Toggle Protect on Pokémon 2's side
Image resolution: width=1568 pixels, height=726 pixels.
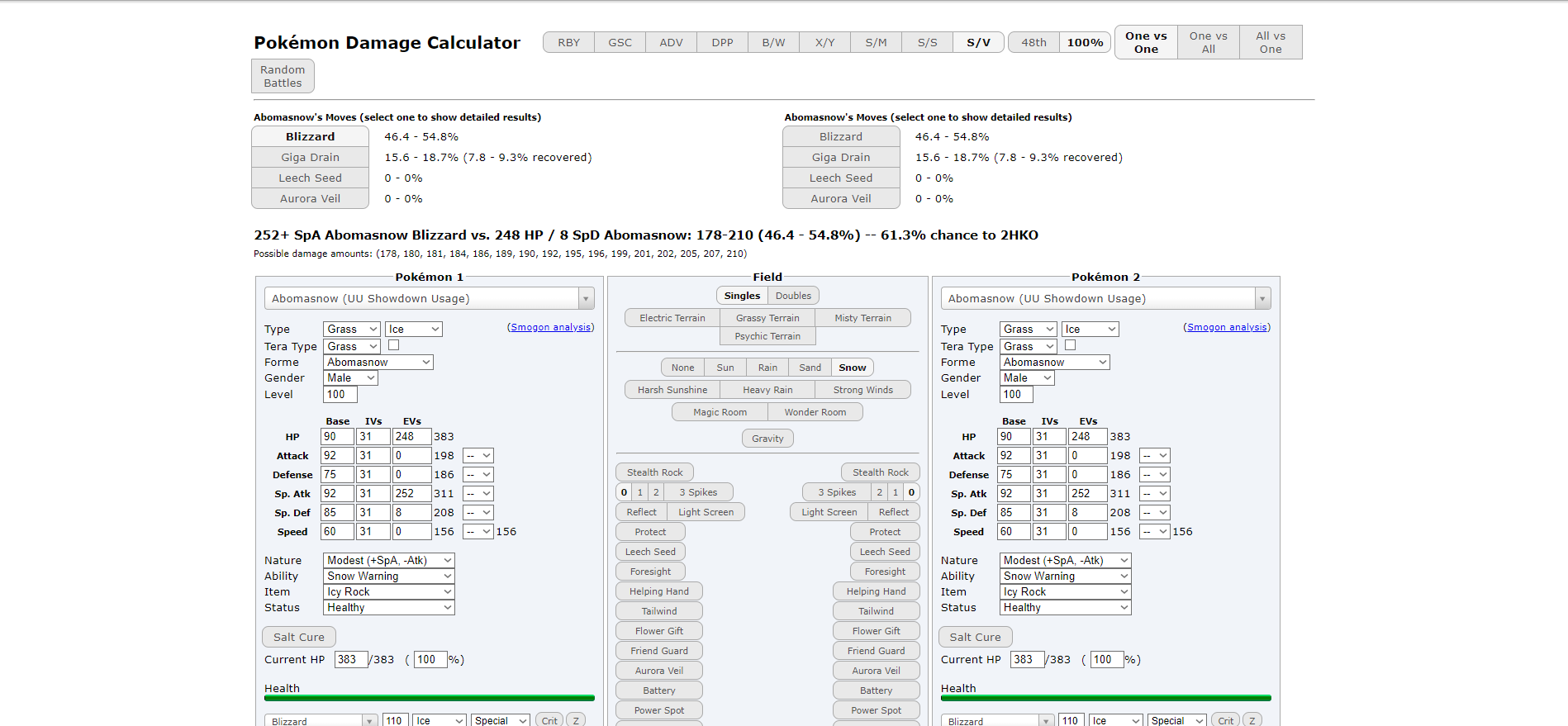885,532
